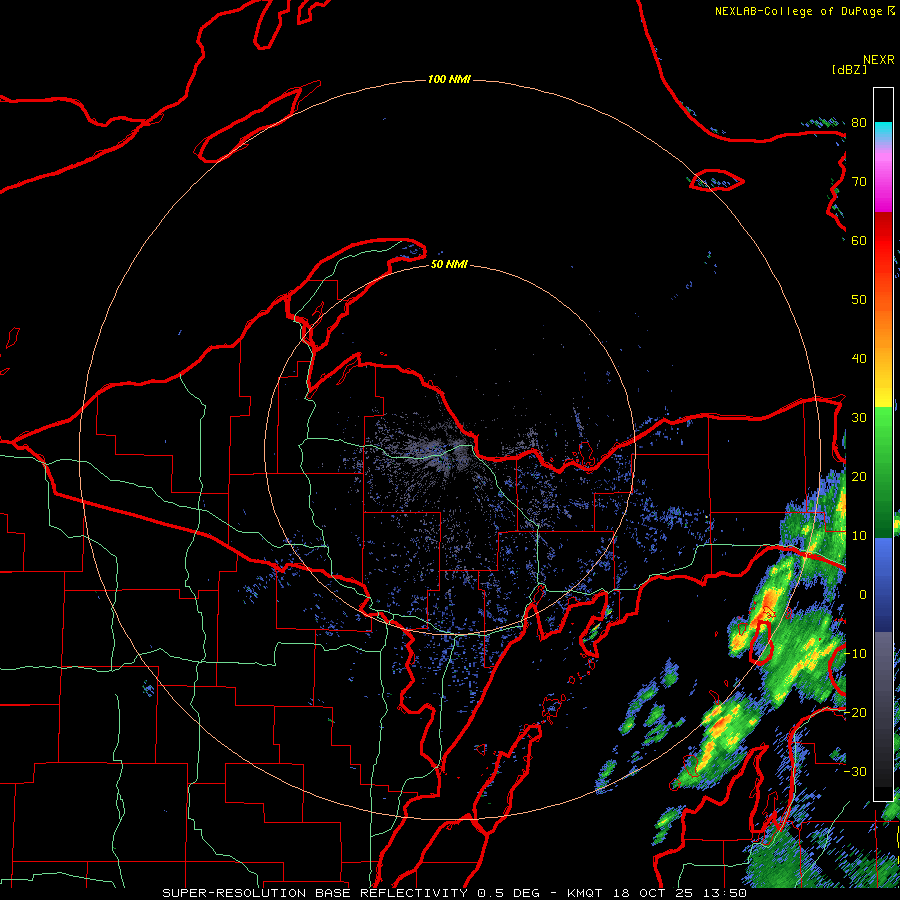
Task: Click the green 20 dBZ colorbar segment
Action: click(x=883, y=471)
